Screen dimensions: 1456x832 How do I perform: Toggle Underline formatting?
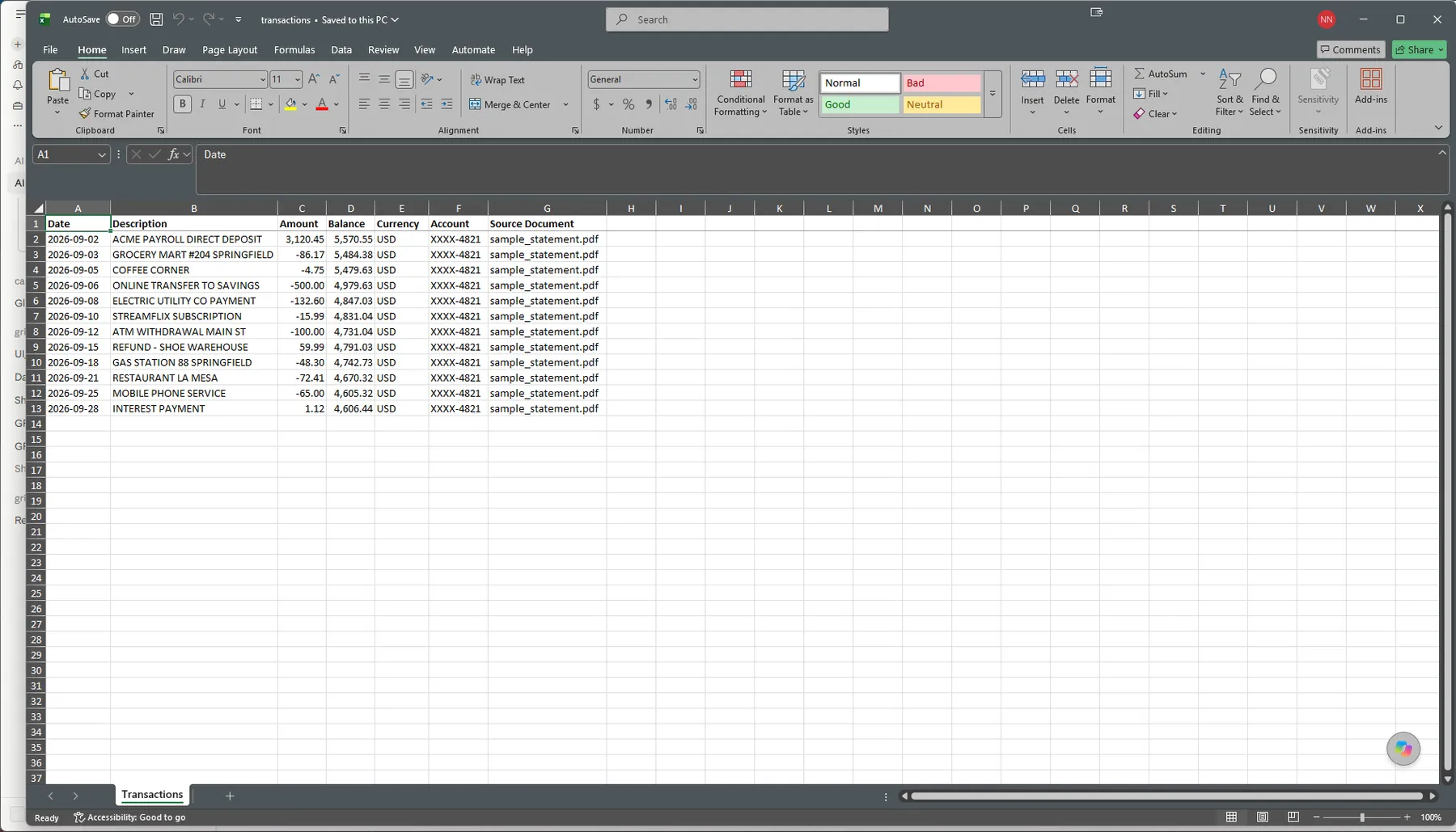pyautogui.click(x=222, y=104)
